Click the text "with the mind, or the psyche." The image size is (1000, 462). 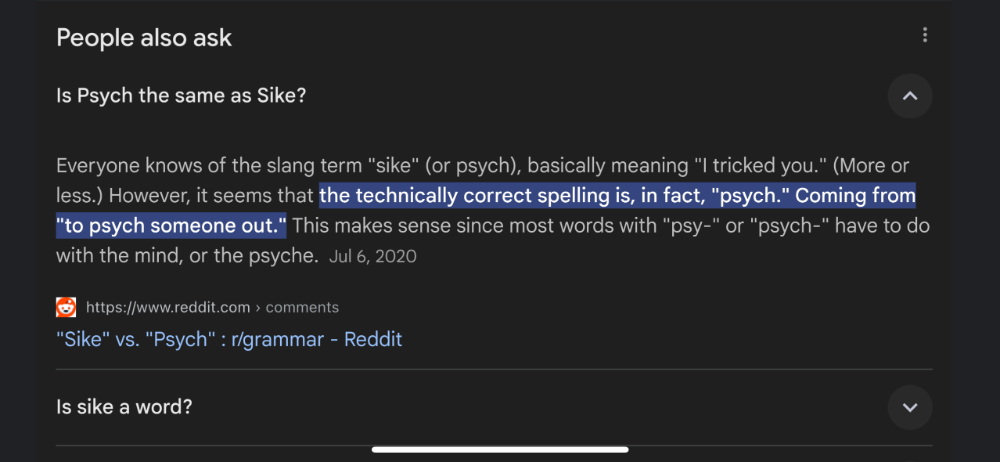(x=187, y=257)
